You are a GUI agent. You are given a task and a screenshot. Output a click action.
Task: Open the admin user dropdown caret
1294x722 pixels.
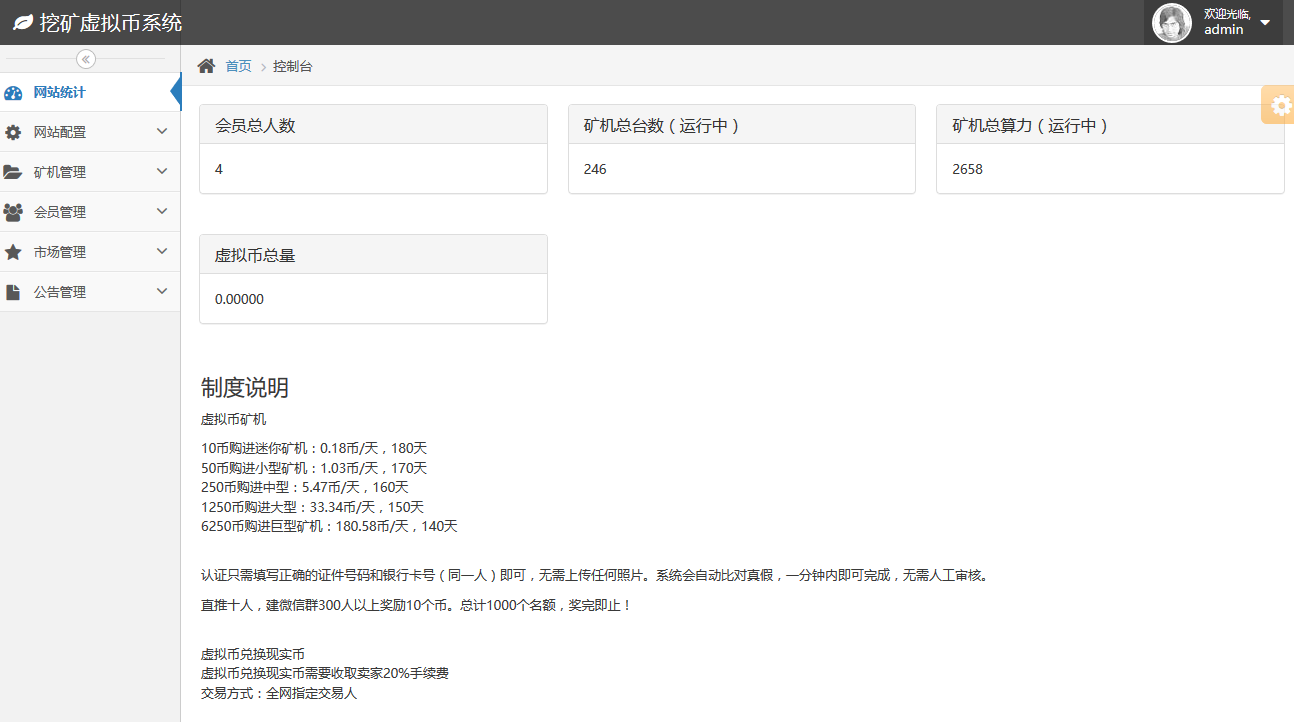(x=1265, y=23)
